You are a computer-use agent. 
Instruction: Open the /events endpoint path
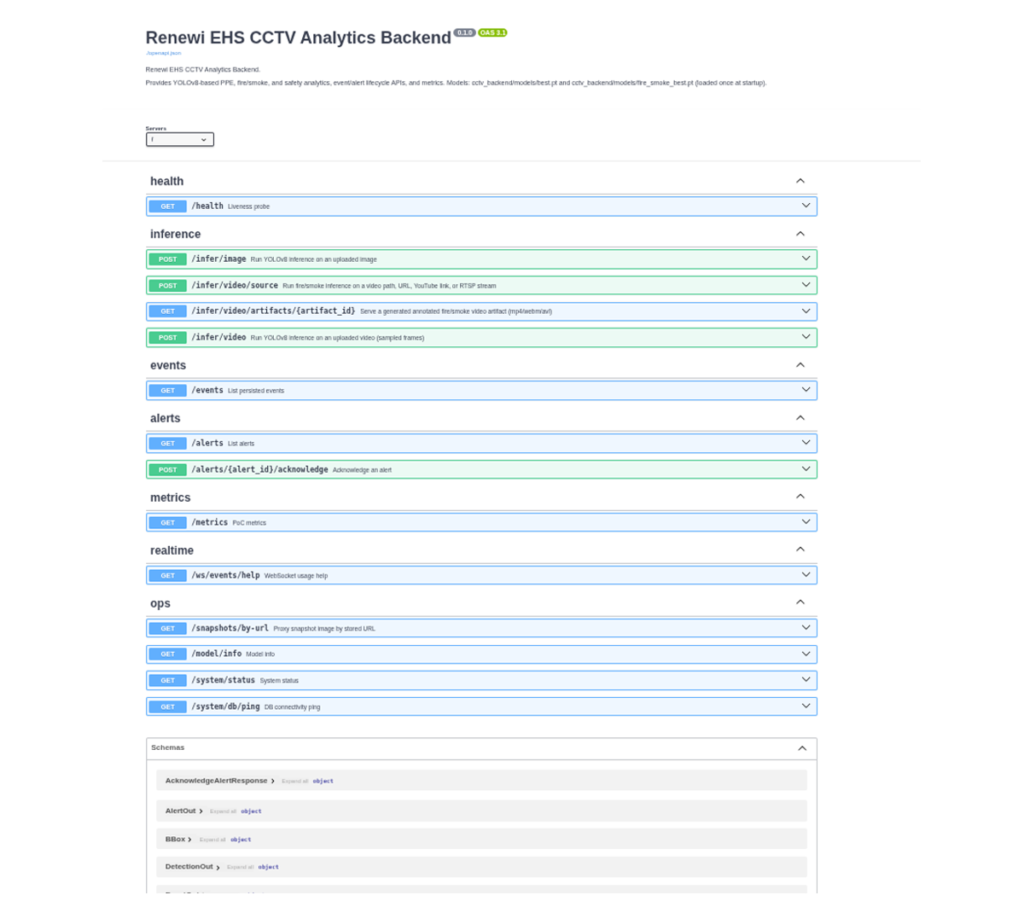207,390
